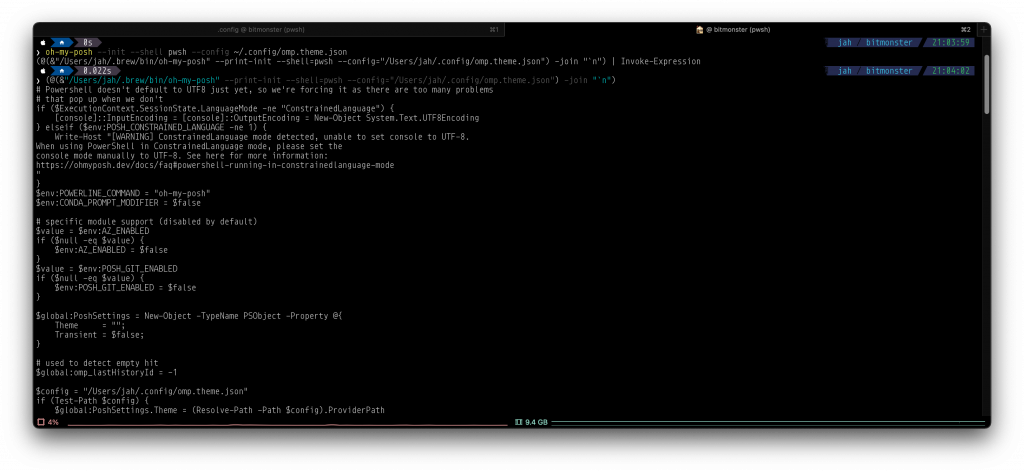Click the '0s' execution time segment
Screen dimensions: 1024x472
pyautogui.click(x=88, y=42)
